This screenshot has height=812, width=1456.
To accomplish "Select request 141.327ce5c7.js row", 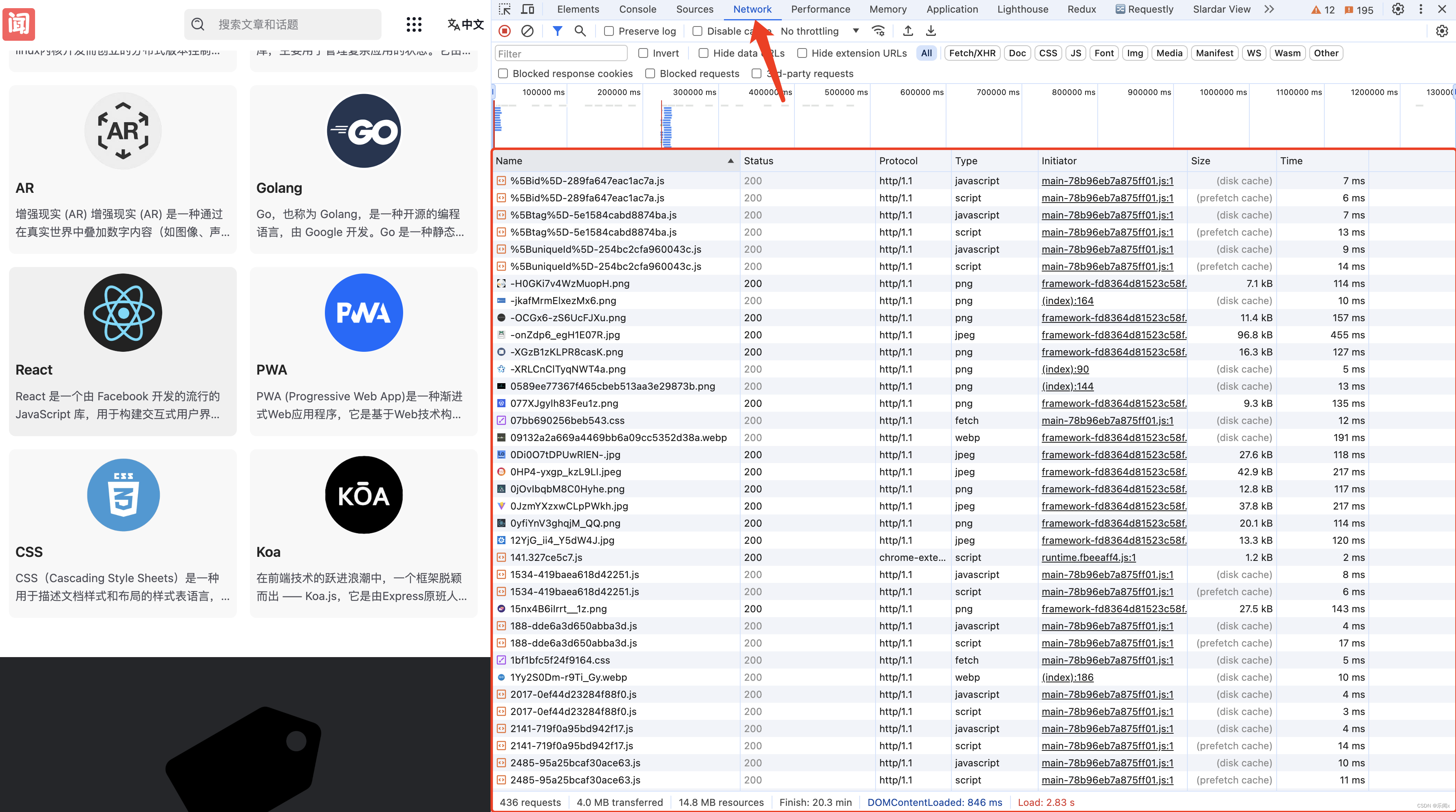I will [930, 558].
